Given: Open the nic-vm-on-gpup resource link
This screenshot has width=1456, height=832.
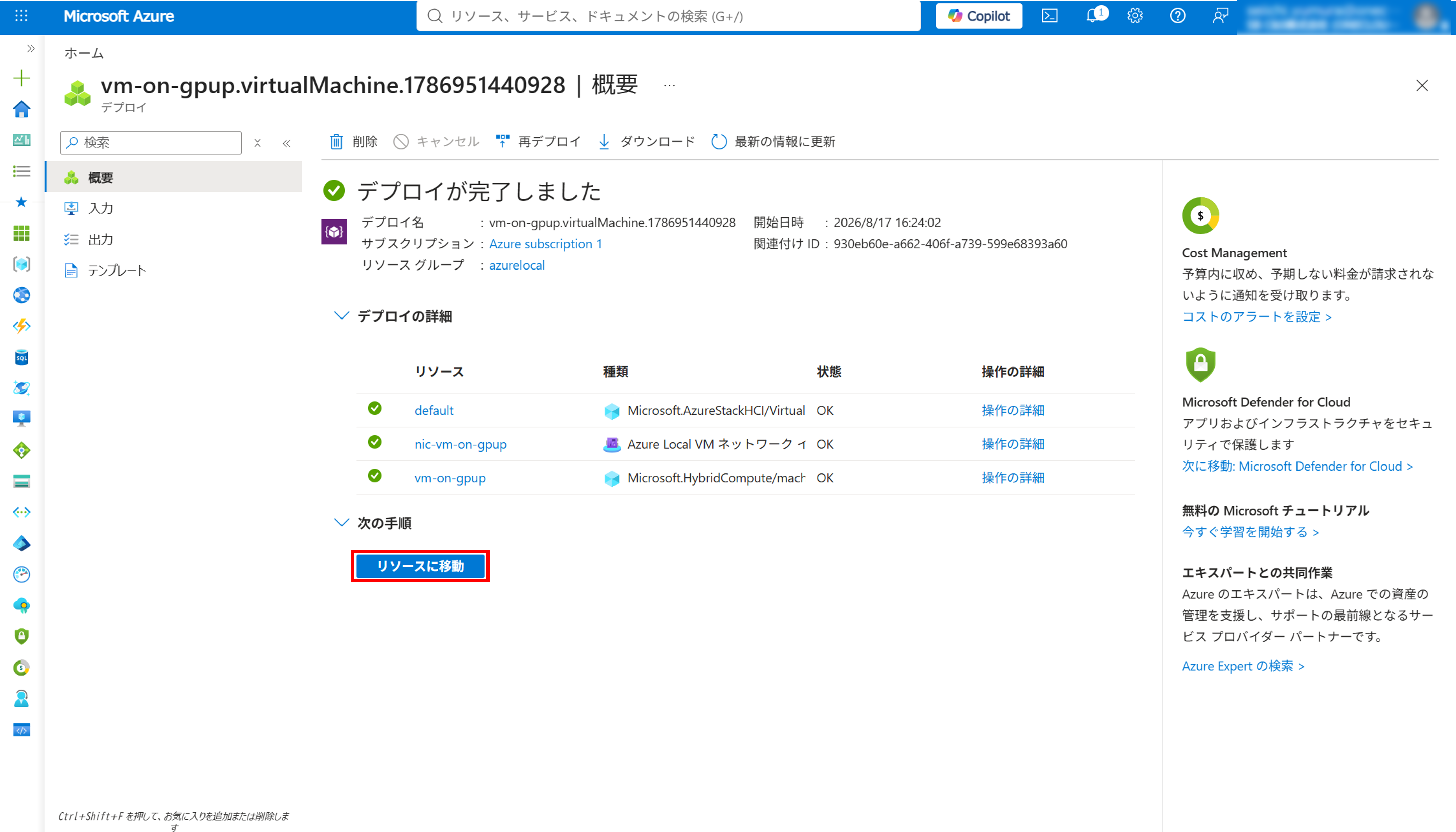Looking at the screenshot, I should 461,444.
